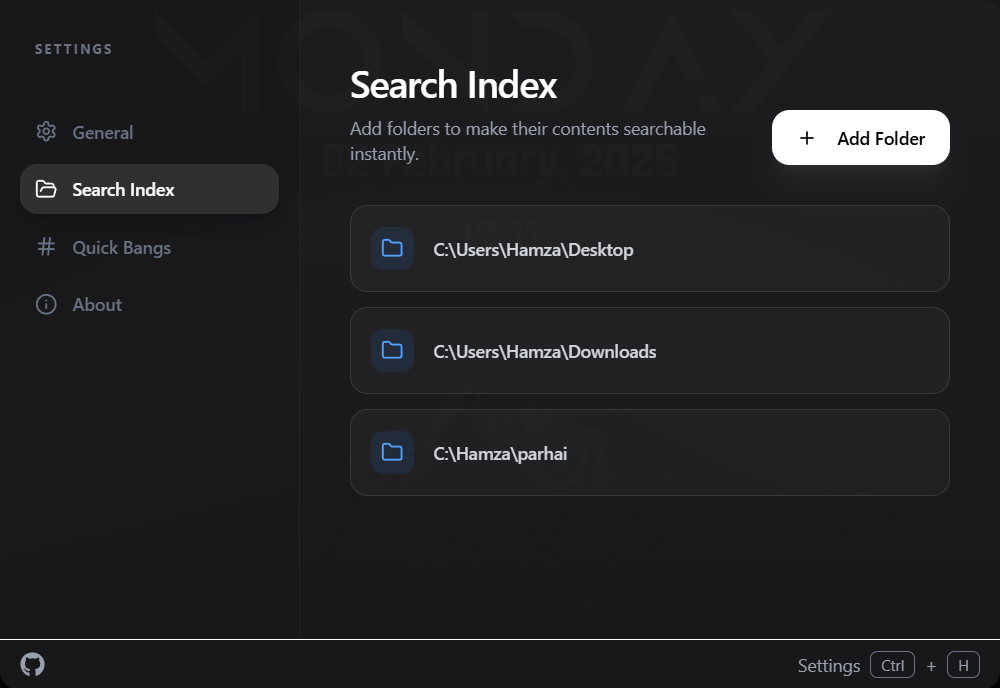Select the Search Index sidebar label
This screenshot has width=1000, height=688.
(123, 189)
